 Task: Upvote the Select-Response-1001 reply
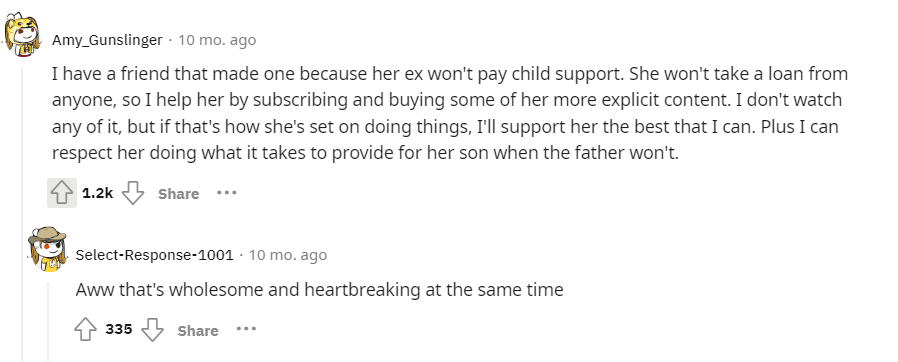tap(85, 330)
